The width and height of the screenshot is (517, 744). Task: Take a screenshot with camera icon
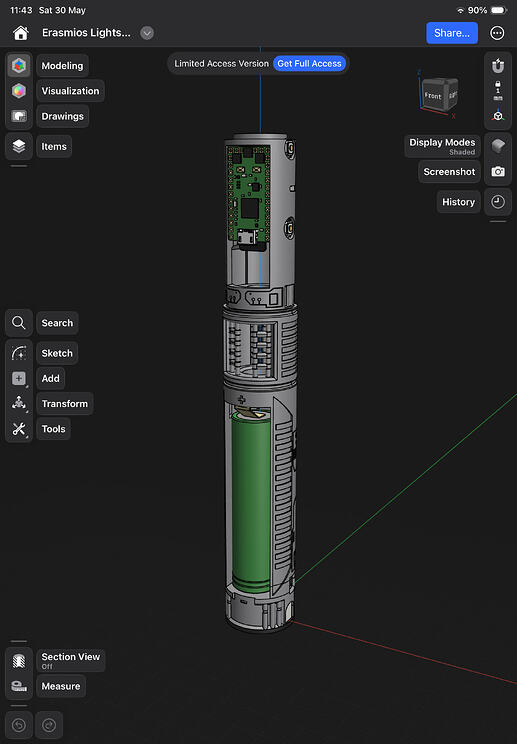pyautogui.click(x=498, y=172)
